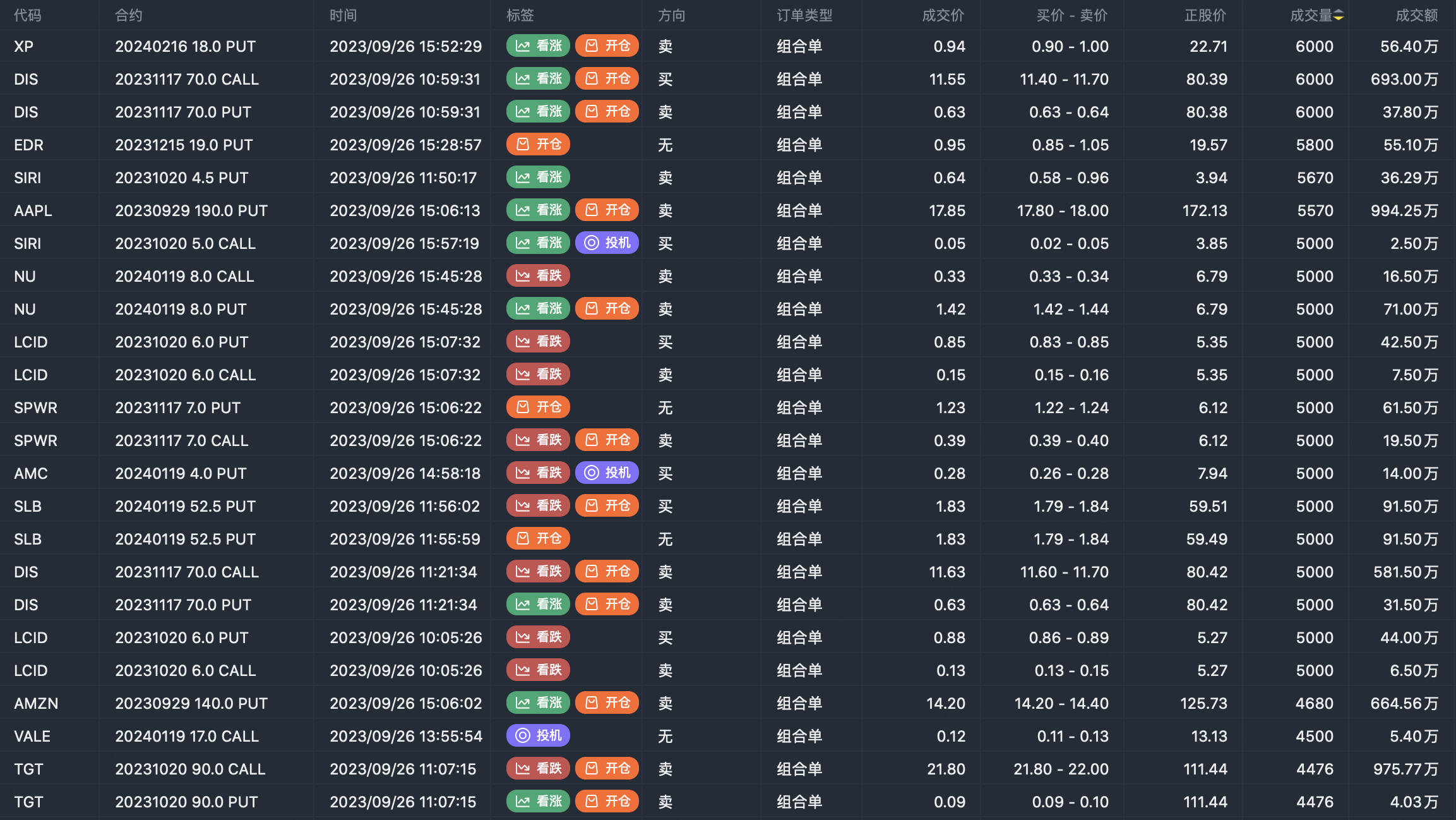
Task: Click the 合约 column header
Action: tap(129, 15)
